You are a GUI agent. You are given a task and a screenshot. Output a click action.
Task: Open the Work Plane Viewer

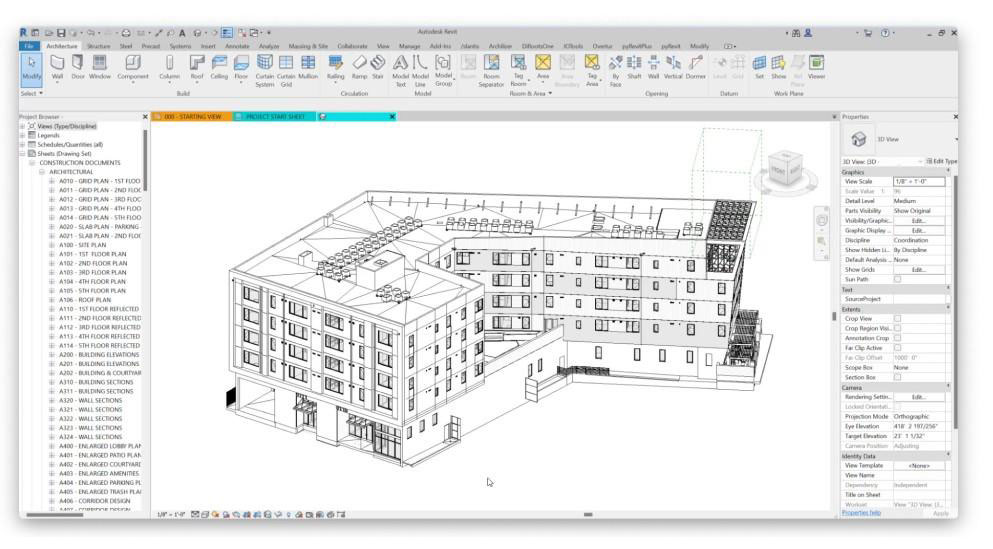pyautogui.click(x=816, y=65)
